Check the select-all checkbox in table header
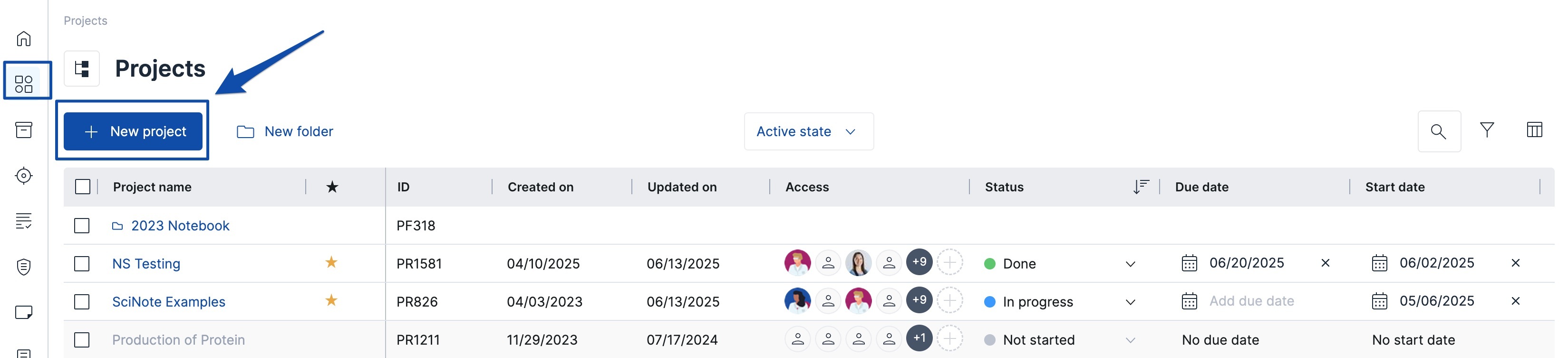This screenshot has height=358, width=1568. click(83, 187)
